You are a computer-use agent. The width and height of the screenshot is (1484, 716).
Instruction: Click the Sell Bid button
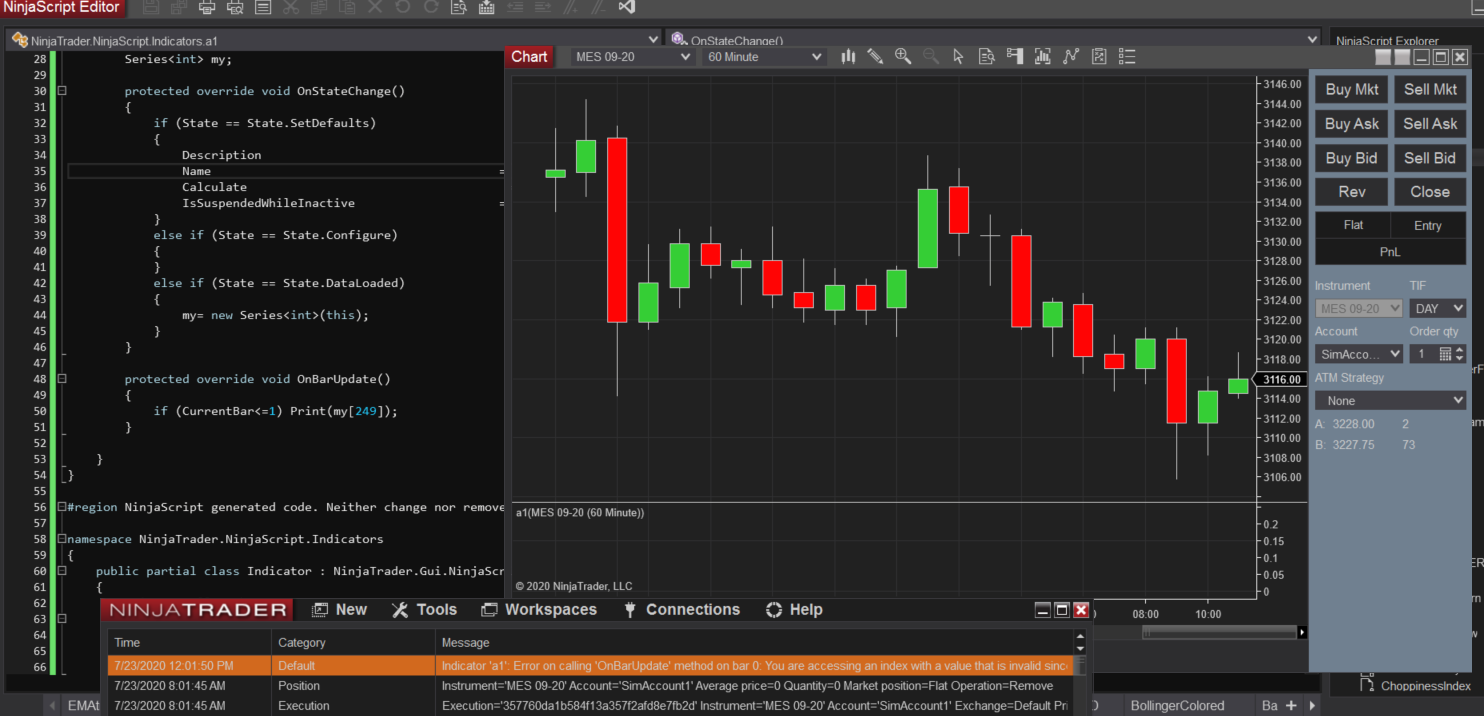[1430, 158]
